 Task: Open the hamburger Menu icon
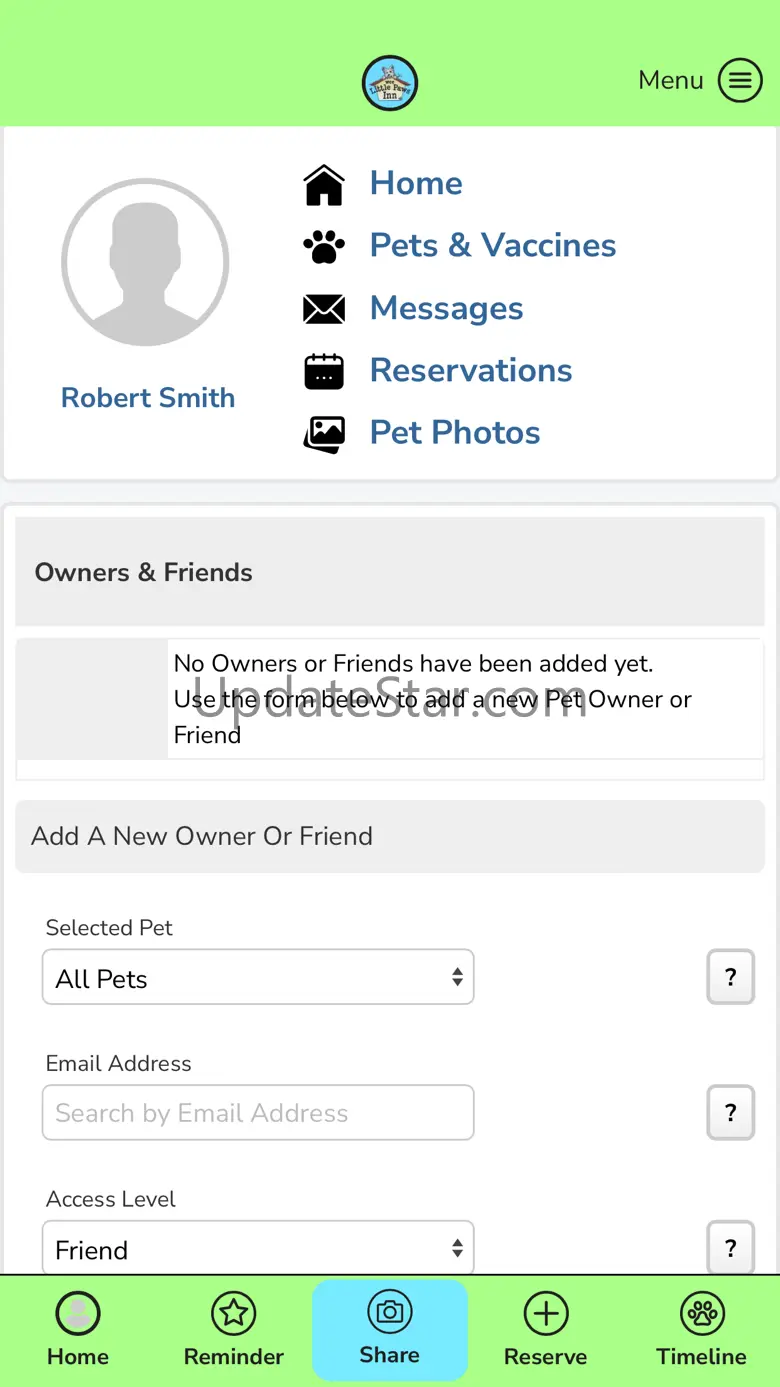[x=740, y=80]
